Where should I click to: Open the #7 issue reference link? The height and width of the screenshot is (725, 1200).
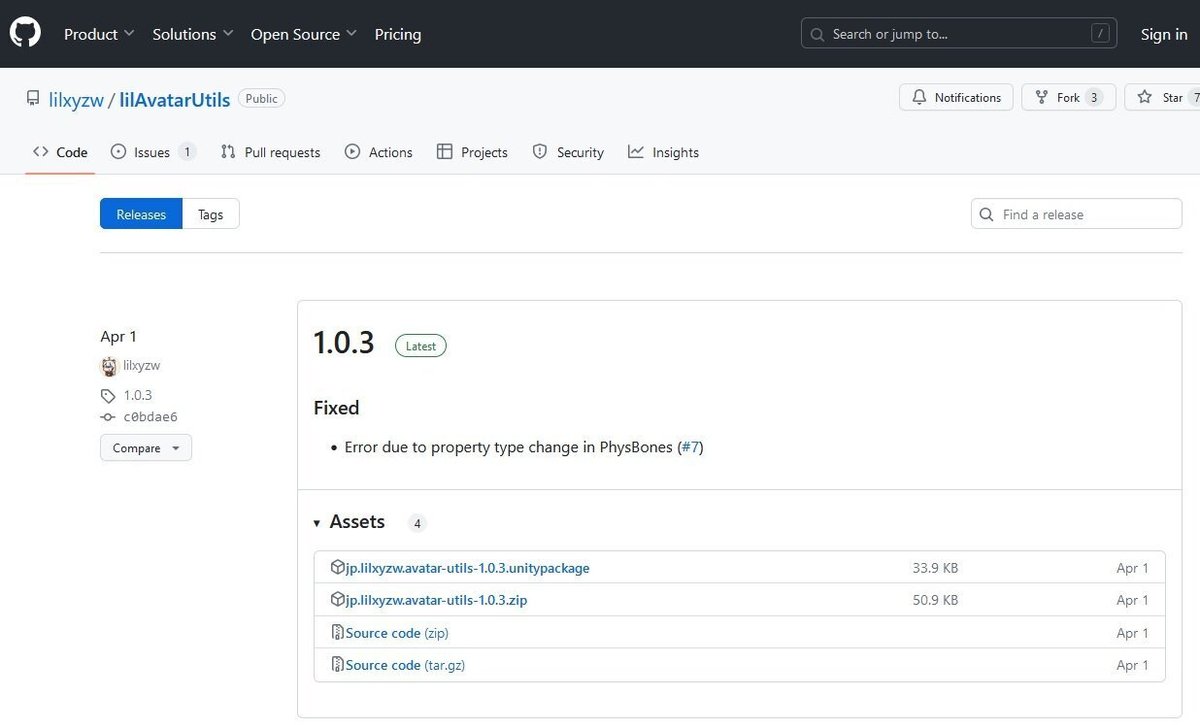click(x=690, y=447)
